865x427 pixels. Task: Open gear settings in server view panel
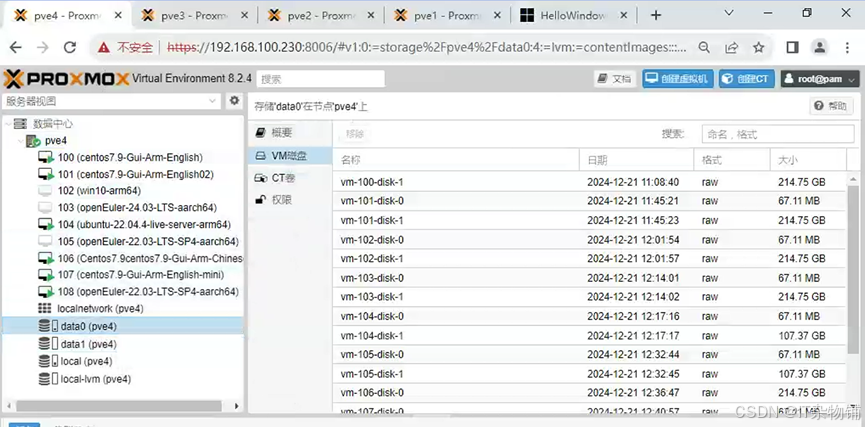234,101
